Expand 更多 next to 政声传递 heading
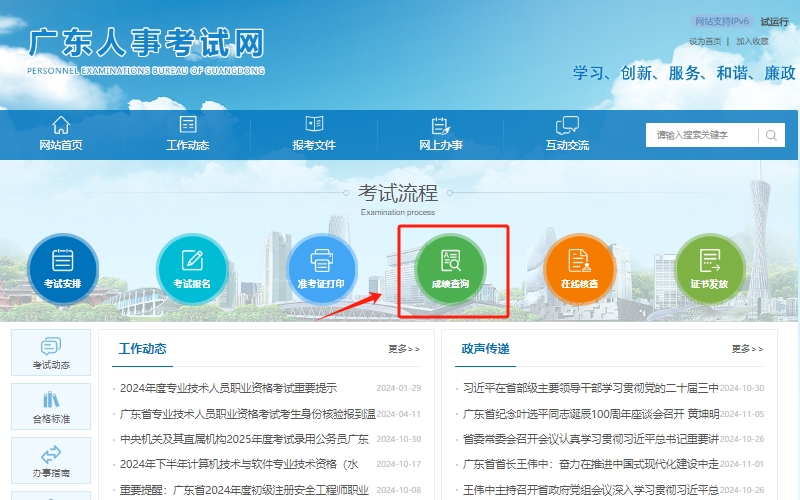This screenshot has height=500, width=800. click(747, 349)
